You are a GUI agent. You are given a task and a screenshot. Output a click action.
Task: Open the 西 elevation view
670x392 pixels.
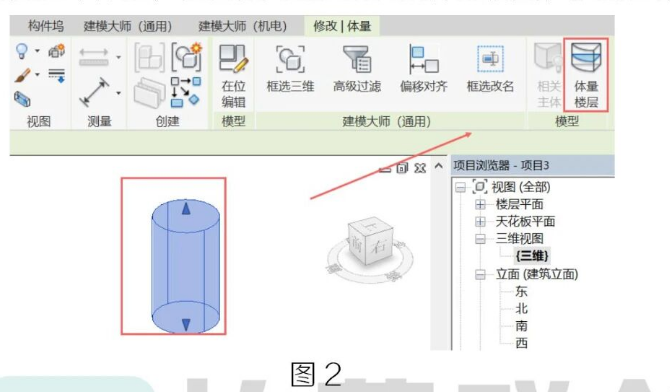[521, 342]
